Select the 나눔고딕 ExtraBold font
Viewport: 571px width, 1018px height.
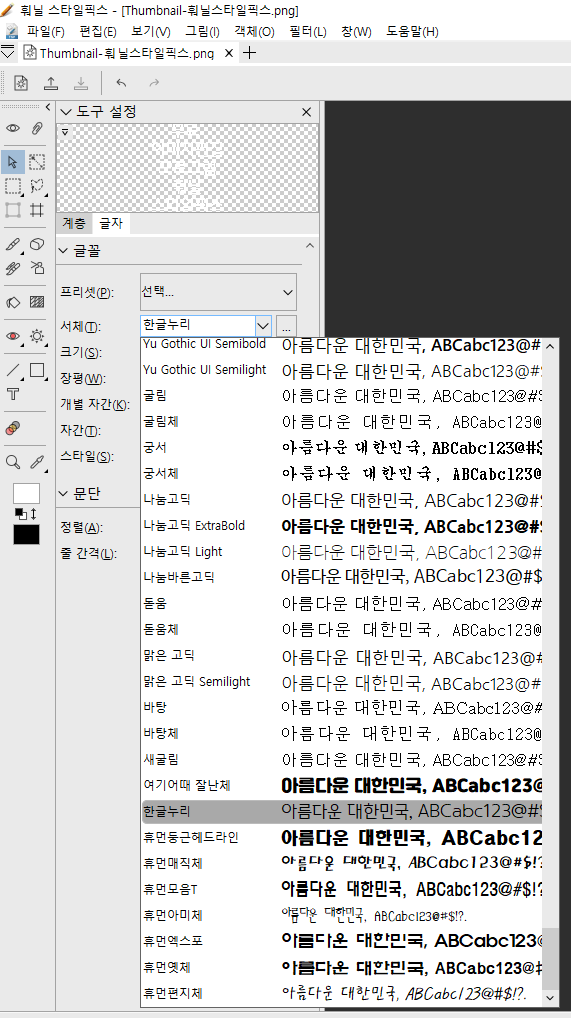(342, 526)
